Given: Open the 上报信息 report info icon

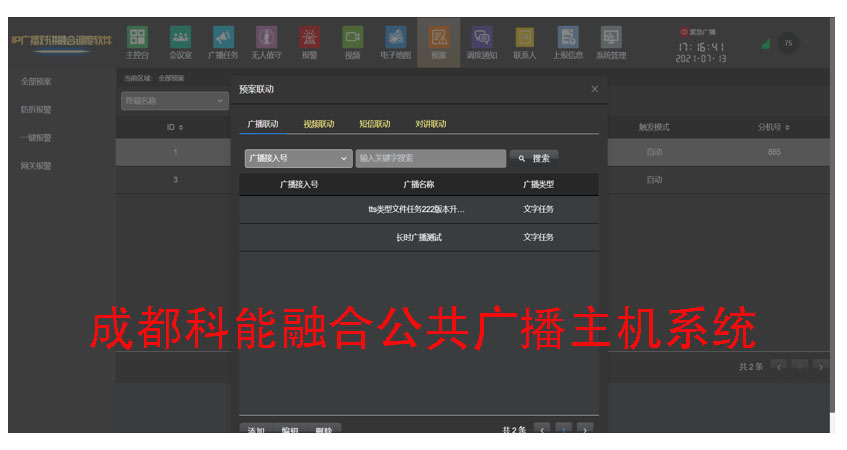Looking at the screenshot, I should coord(568,43).
